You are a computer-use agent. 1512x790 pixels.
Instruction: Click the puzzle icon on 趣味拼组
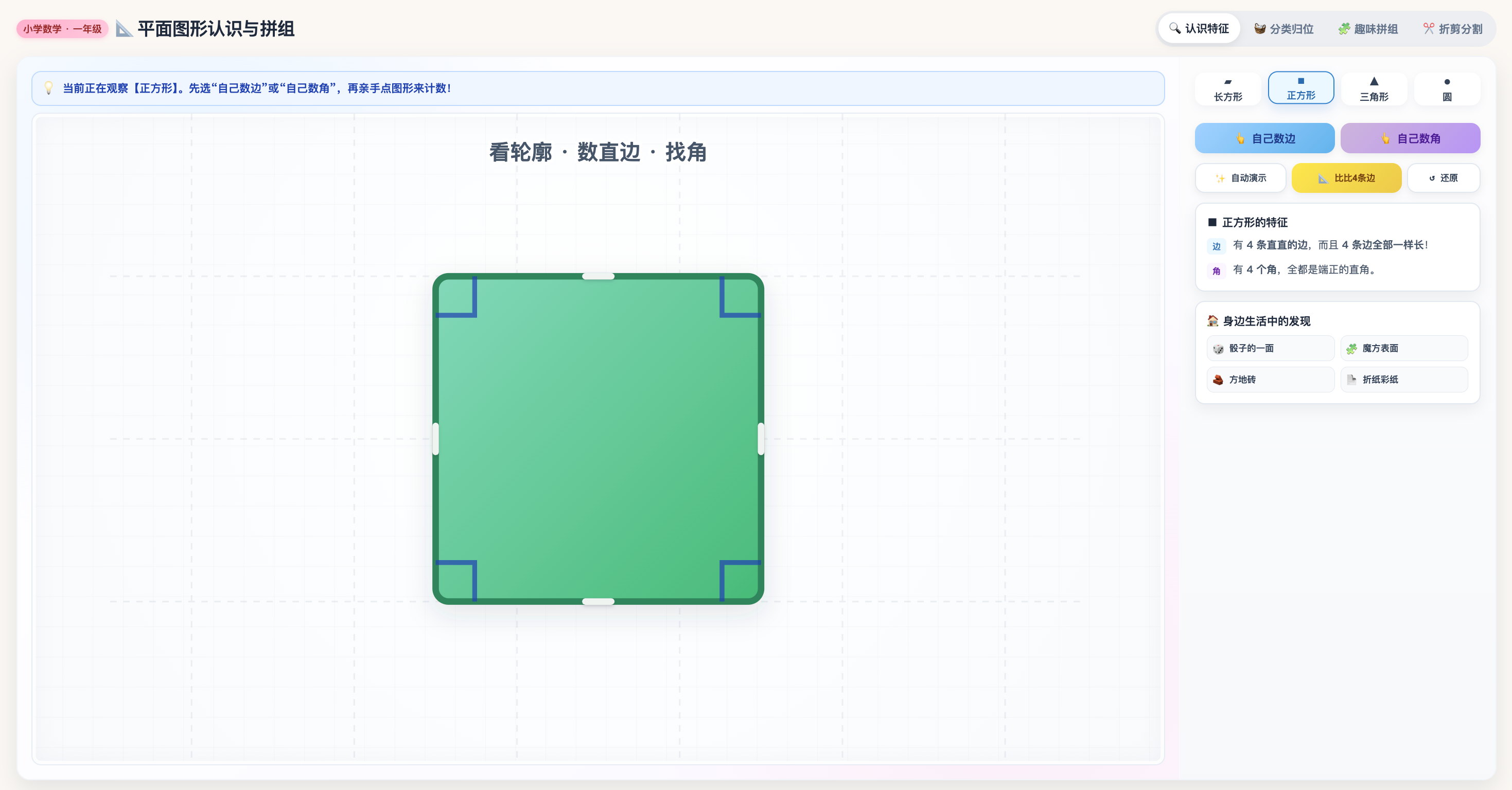1344,29
